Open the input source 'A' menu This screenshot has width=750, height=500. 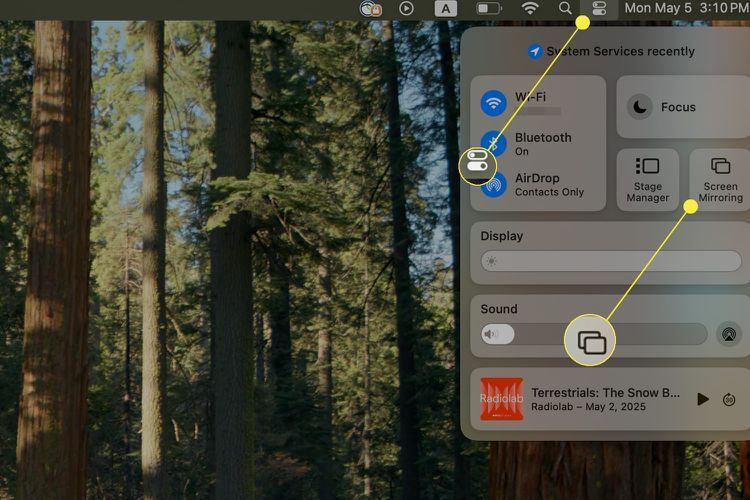tap(446, 8)
